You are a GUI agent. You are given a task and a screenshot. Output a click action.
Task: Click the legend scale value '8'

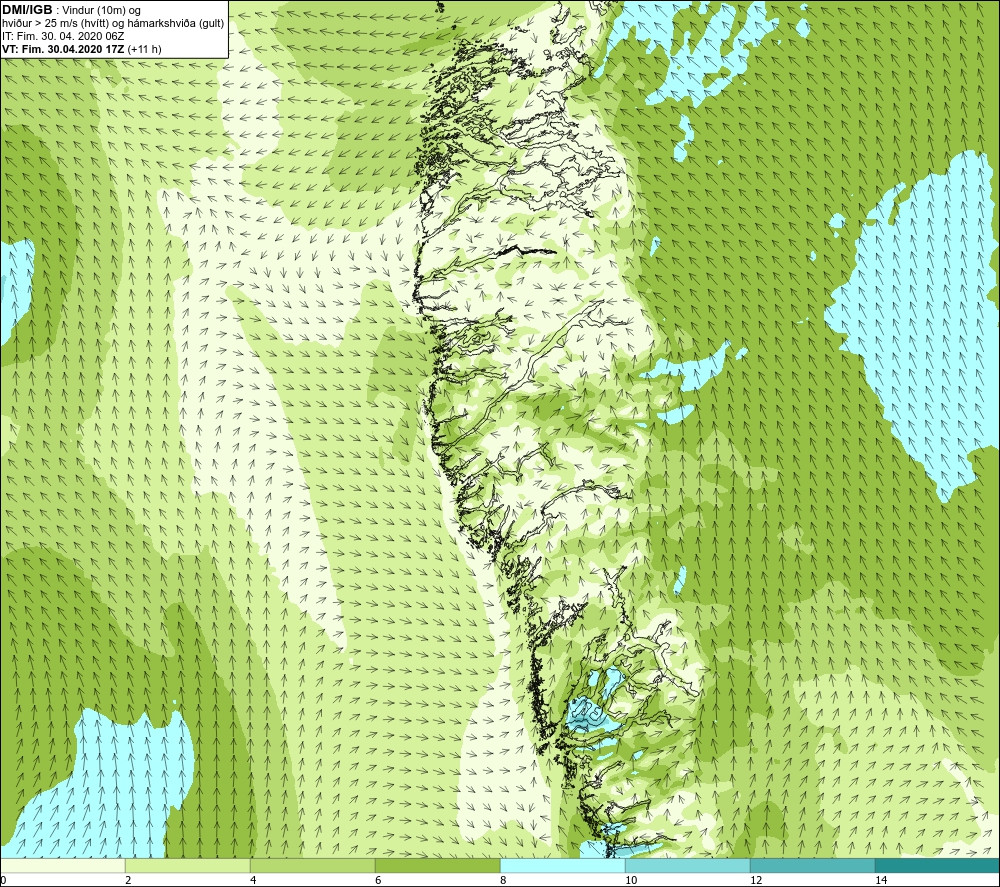(503, 880)
